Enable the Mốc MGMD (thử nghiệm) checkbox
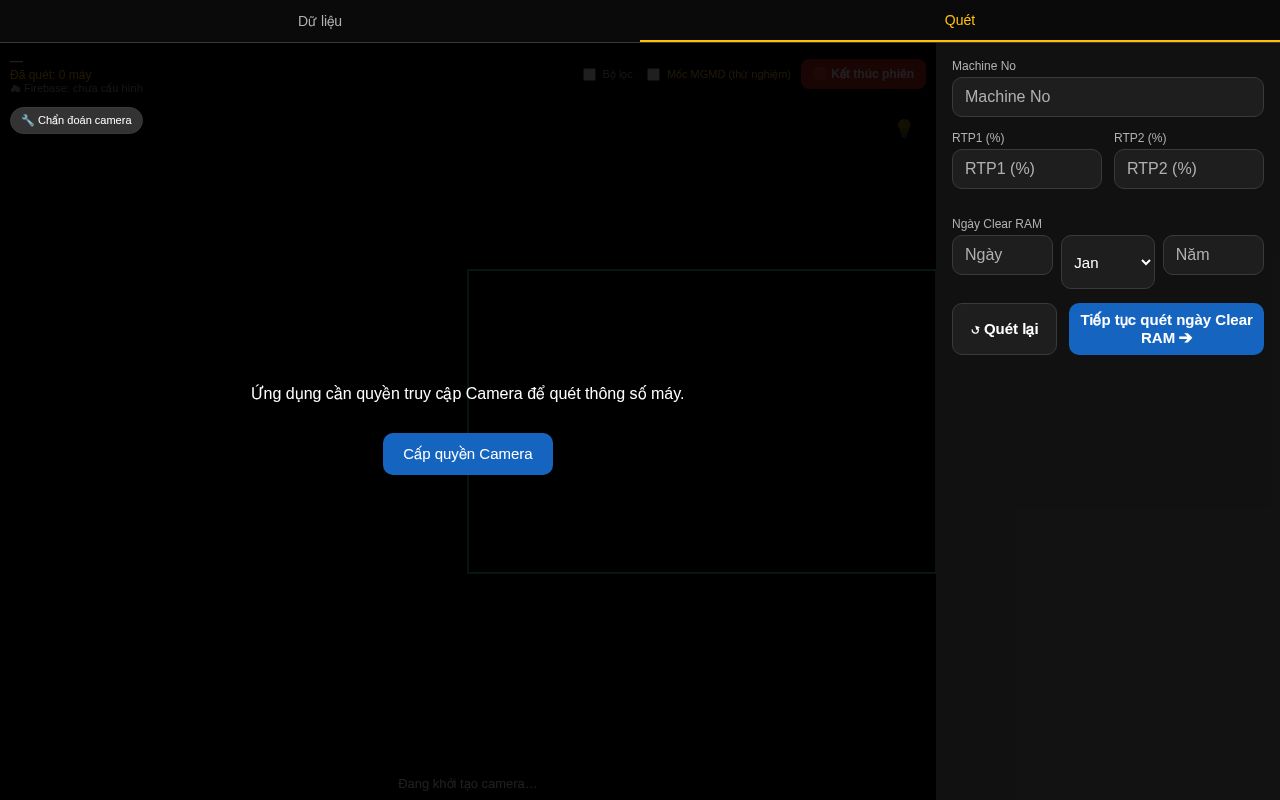The height and width of the screenshot is (800, 1280). 654,74
